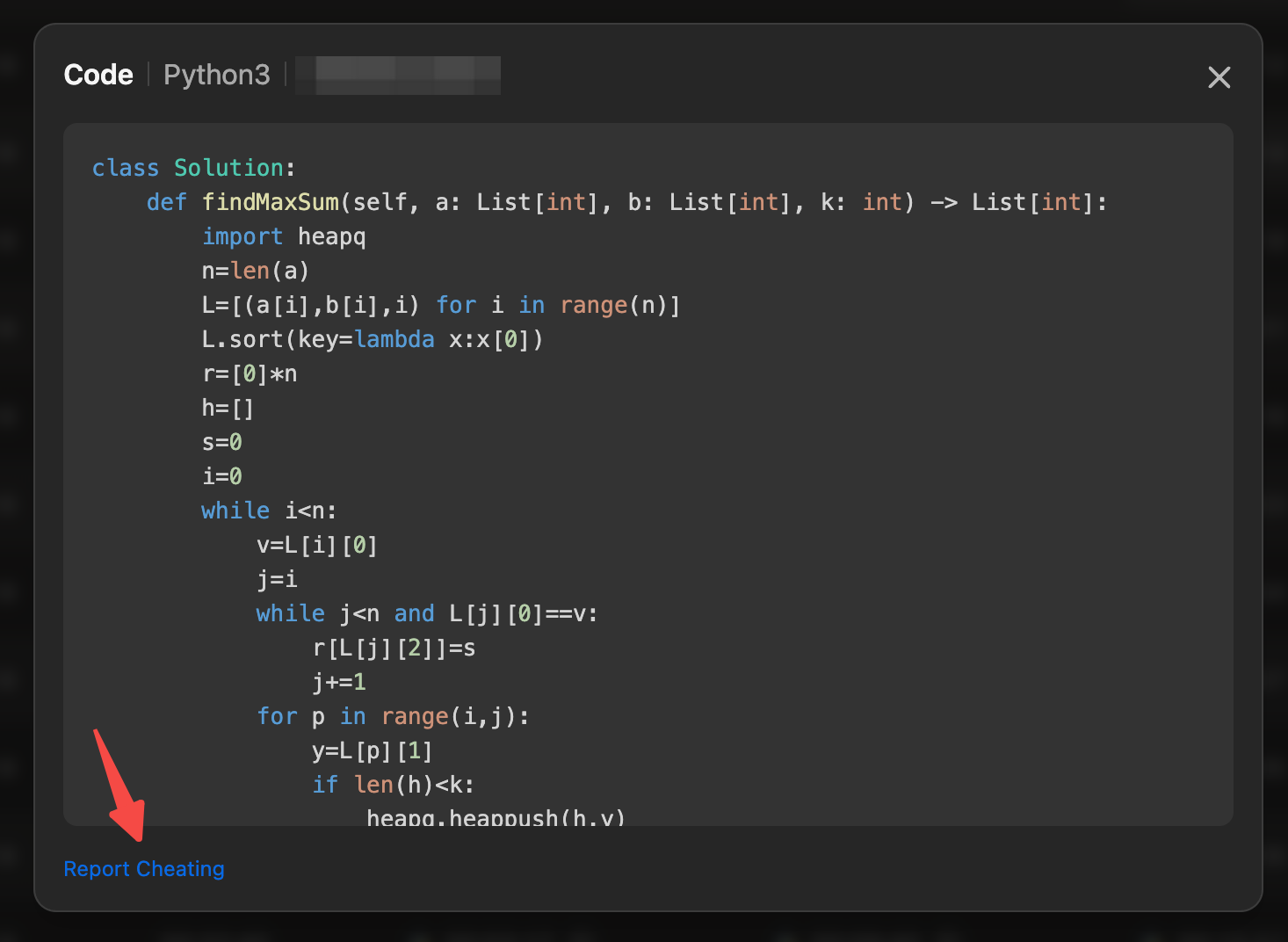The image size is (1288, 942).
Task: Click the class Solution line
Action: (x=193, y=168)
